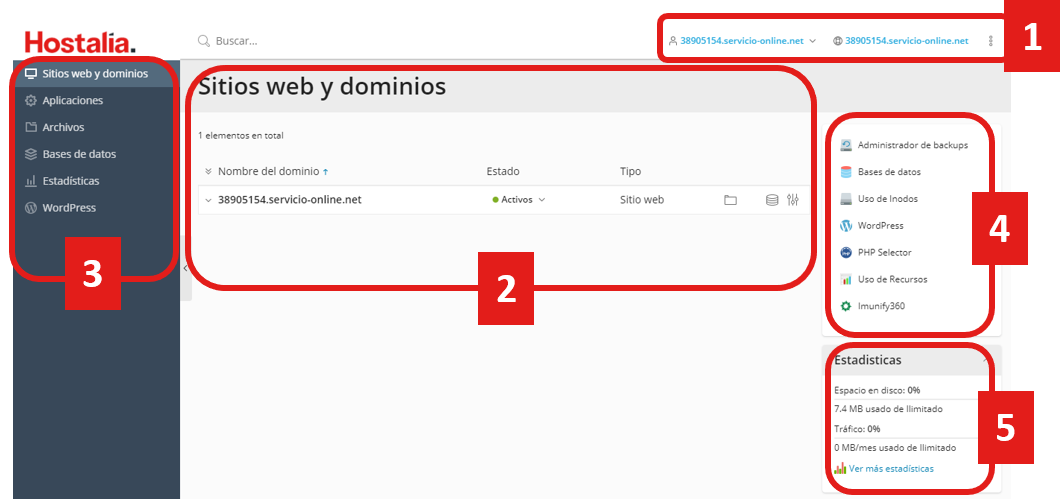Click the Espacio en disco: 0% text
The width and height of the screenshot is (1061, 499).
tap(877, 390)
